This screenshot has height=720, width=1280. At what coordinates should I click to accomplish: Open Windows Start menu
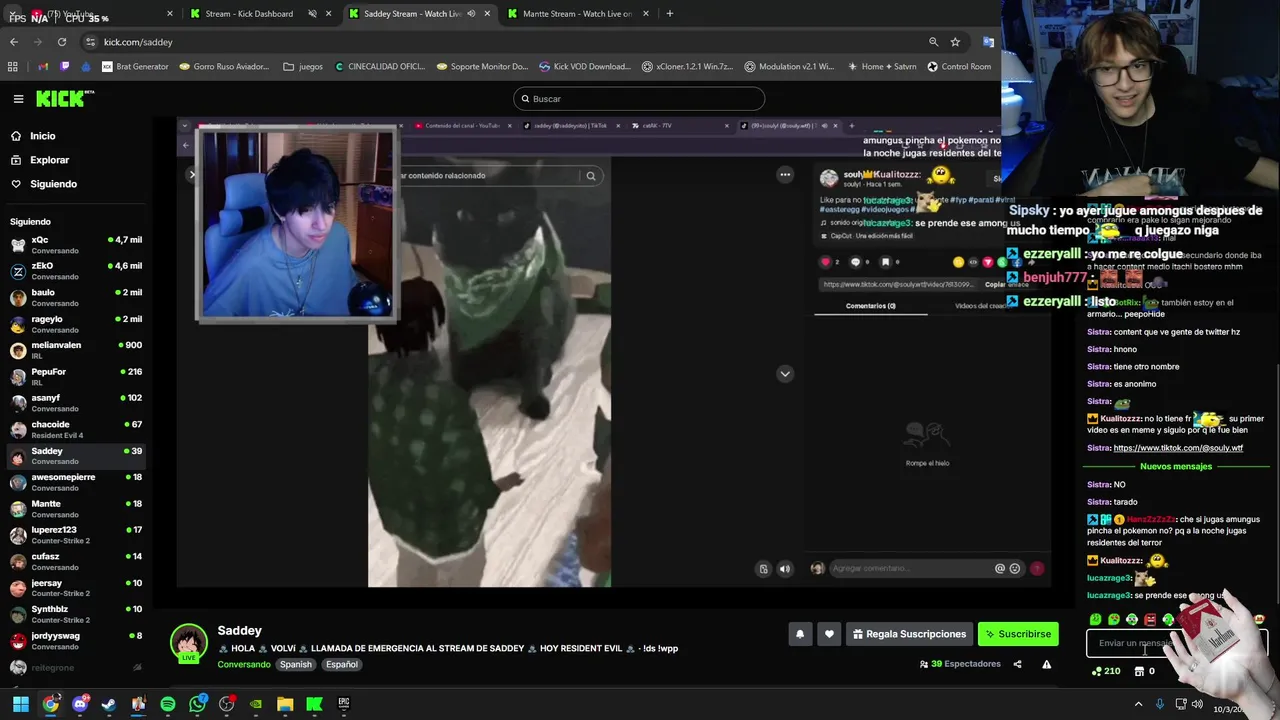click(x=21, y=704)
